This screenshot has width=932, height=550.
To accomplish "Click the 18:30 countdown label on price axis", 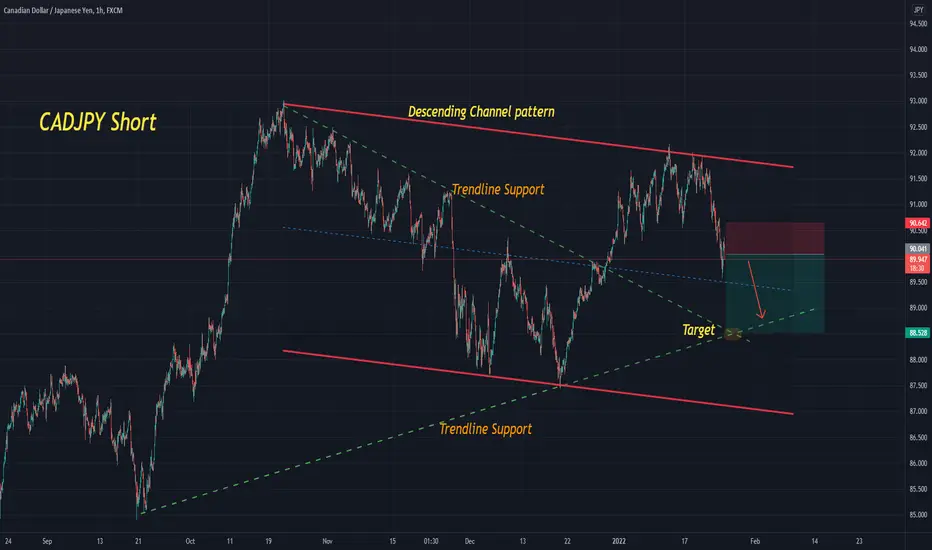I will [x=917, y=269].
